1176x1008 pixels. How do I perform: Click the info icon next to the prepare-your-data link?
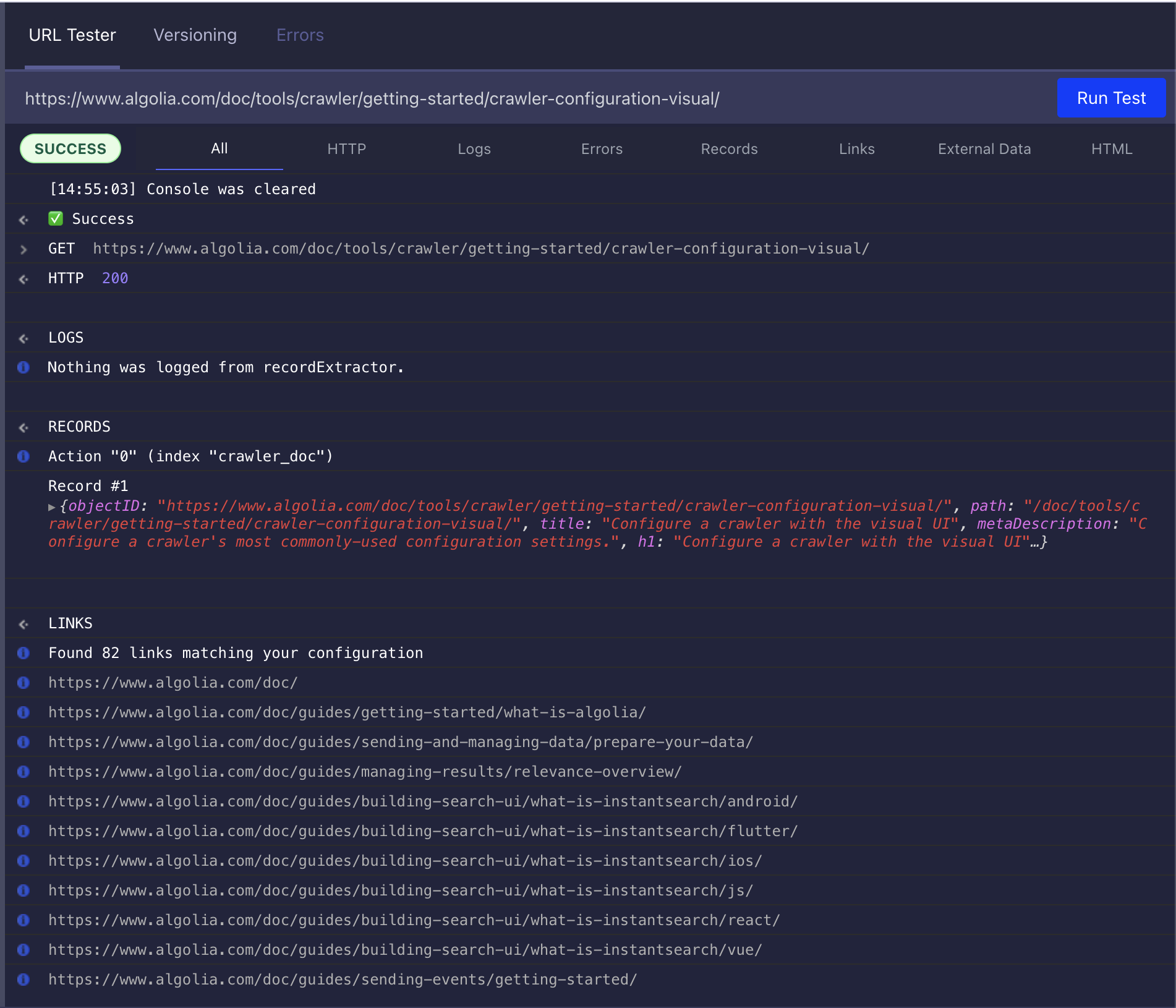click(23, 742)
